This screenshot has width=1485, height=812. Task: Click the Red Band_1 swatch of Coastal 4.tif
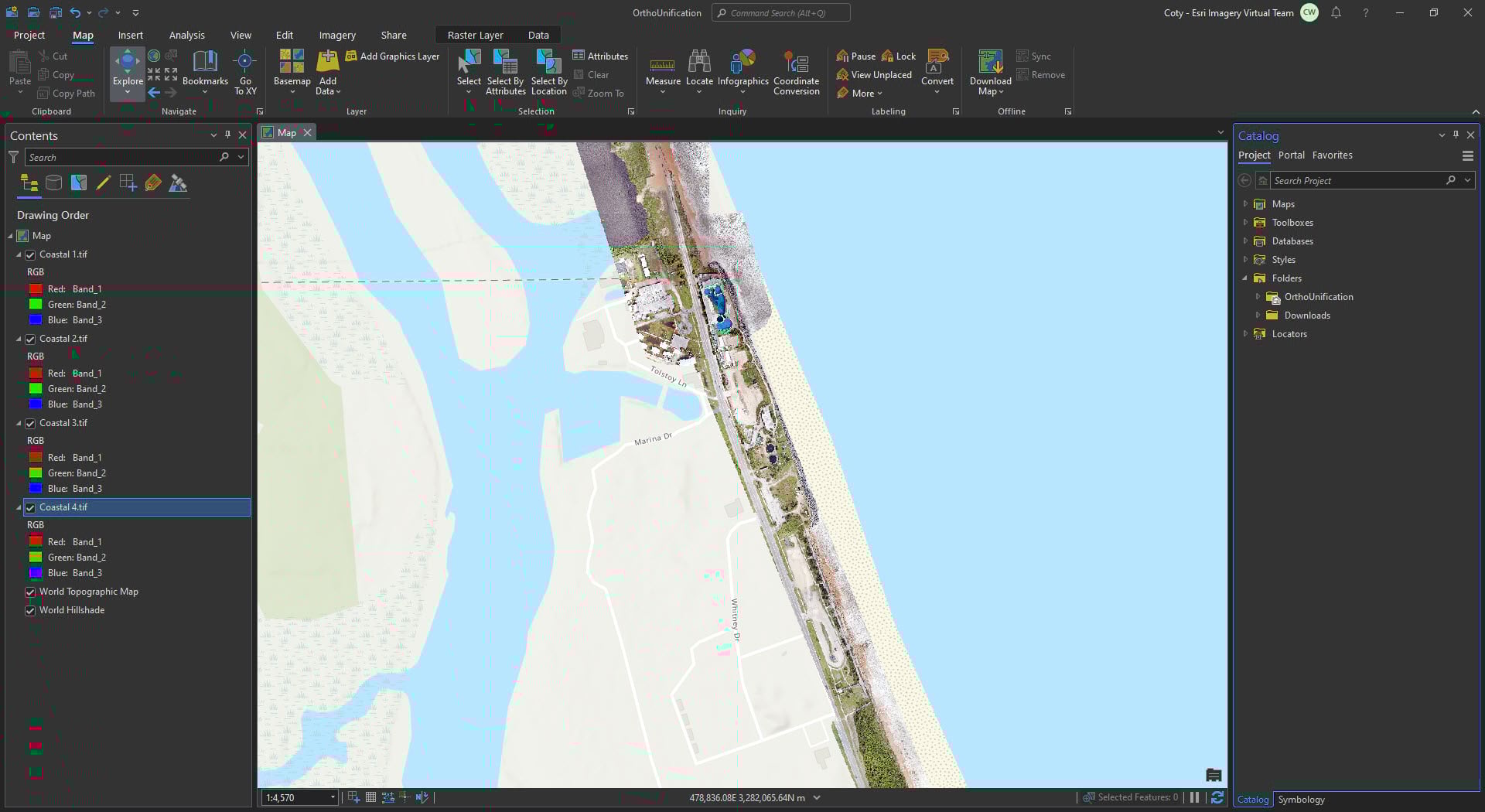[36, 541]
